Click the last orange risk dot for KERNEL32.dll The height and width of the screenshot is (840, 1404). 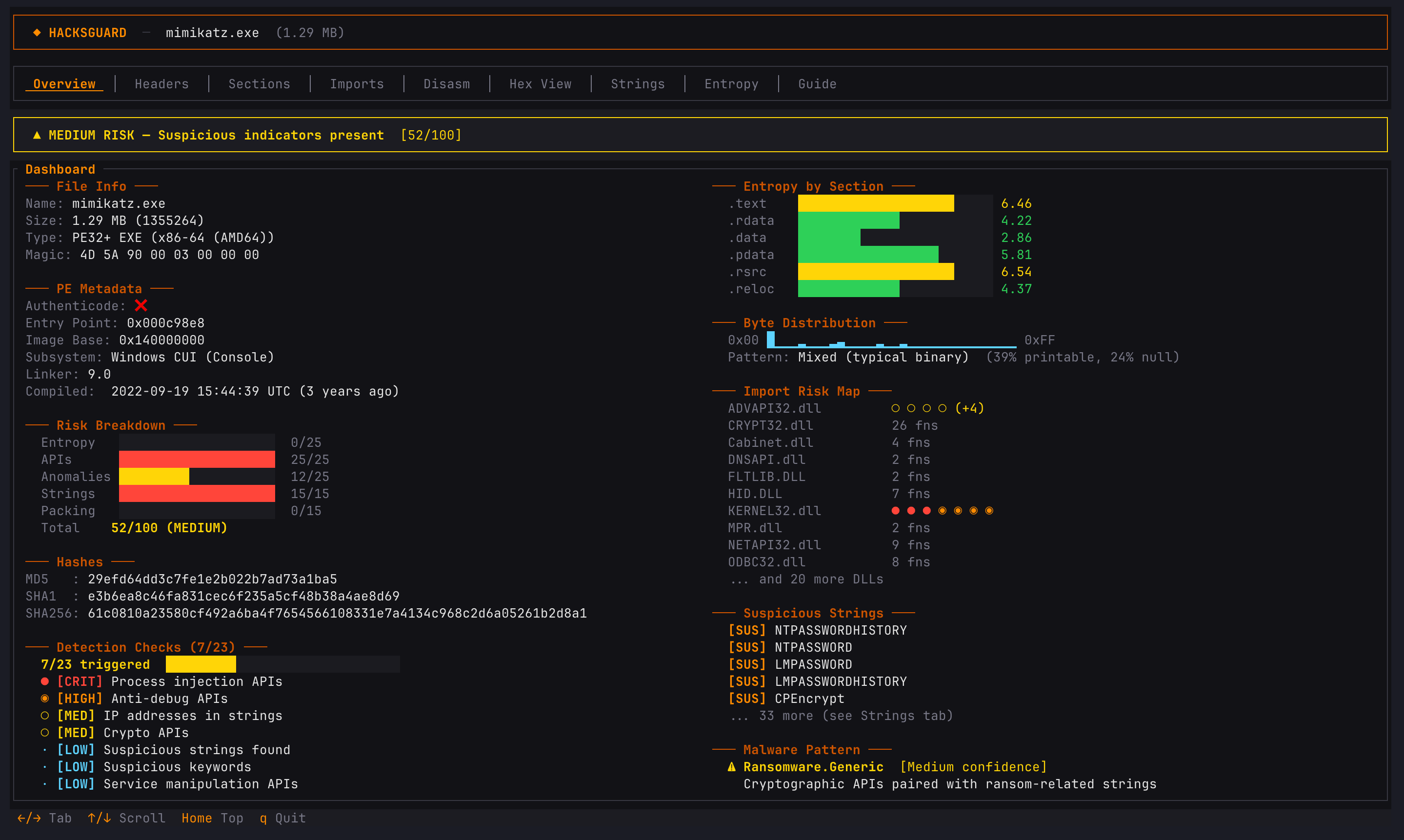tap(989, 511)
